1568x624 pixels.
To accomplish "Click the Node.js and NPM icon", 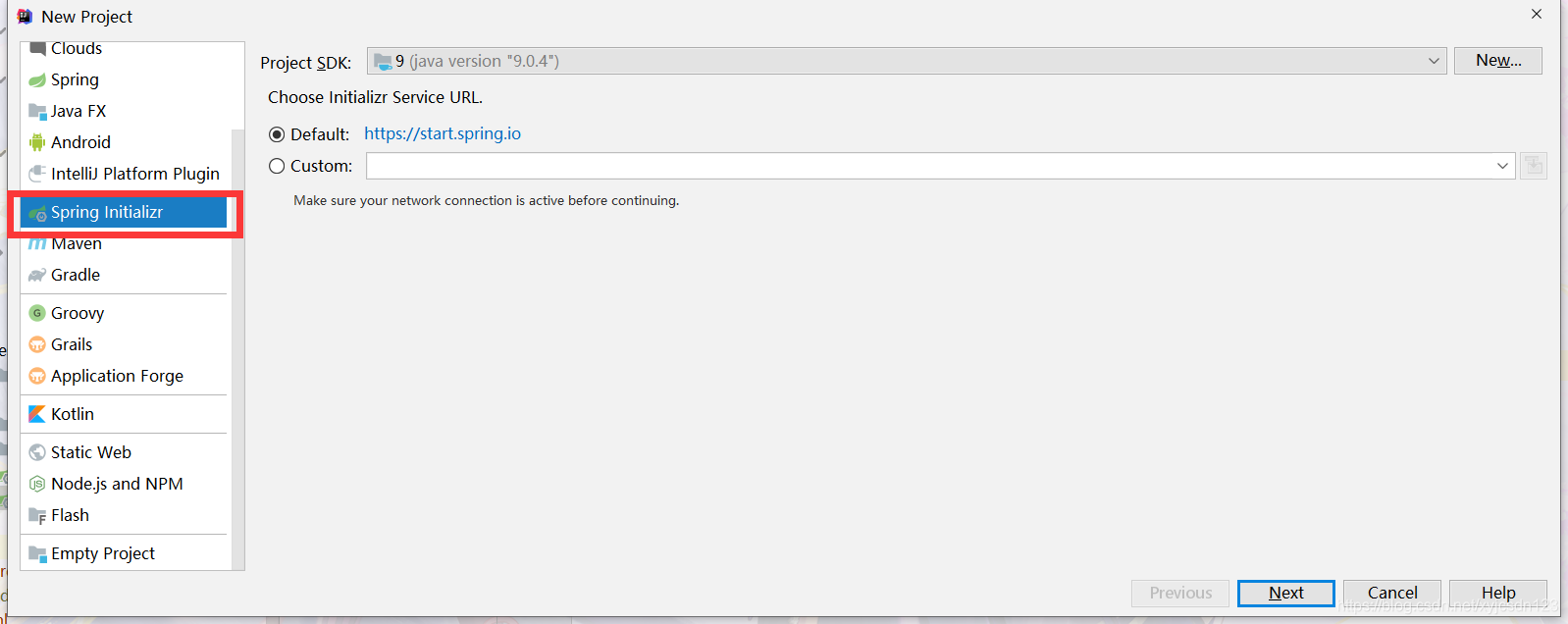I will (x=37, y=484).
